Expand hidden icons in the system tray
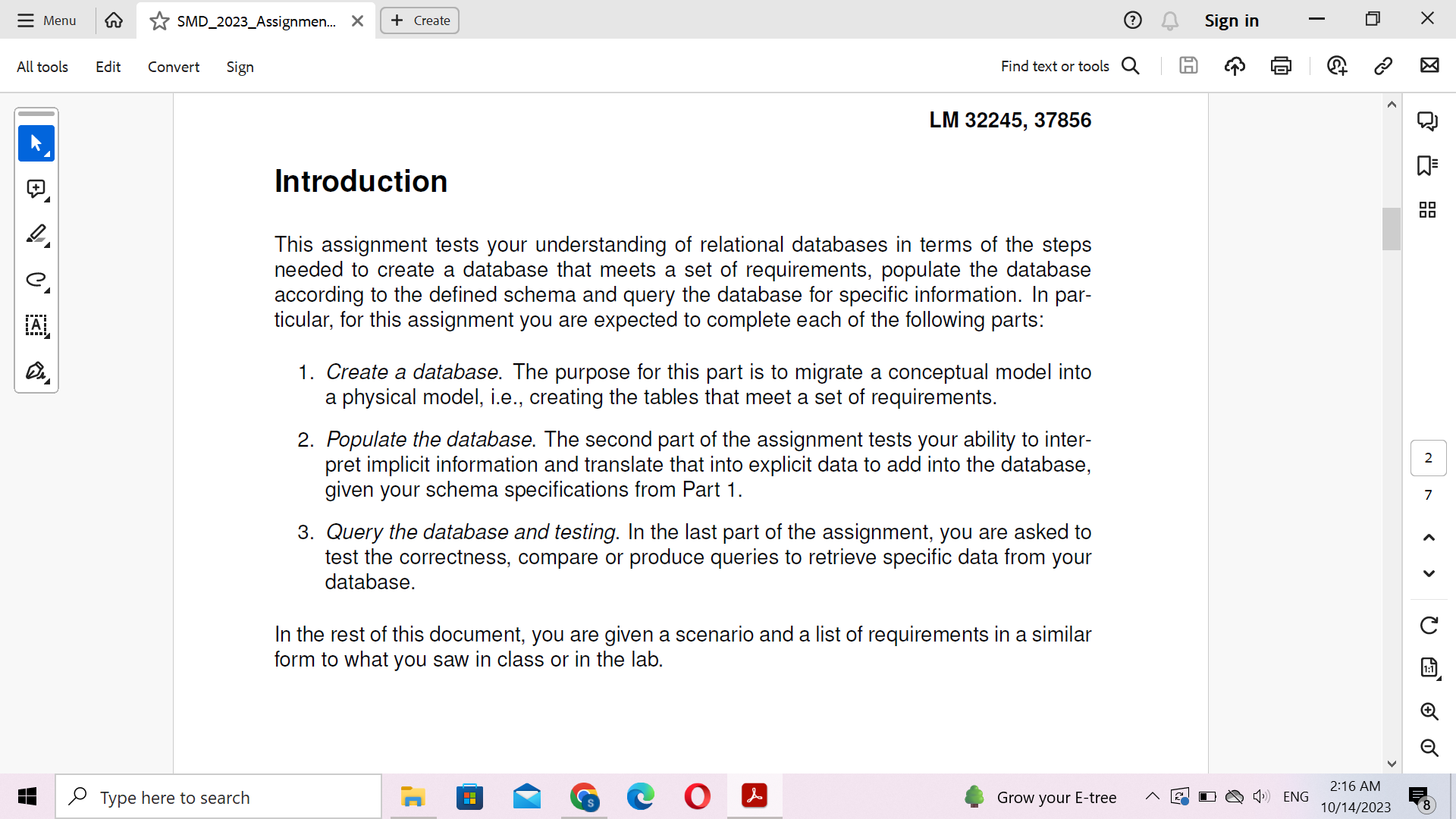Image resolution: width=1456 pixels, height=819 pixels. pyautogui.click(x=1152, y=796)
